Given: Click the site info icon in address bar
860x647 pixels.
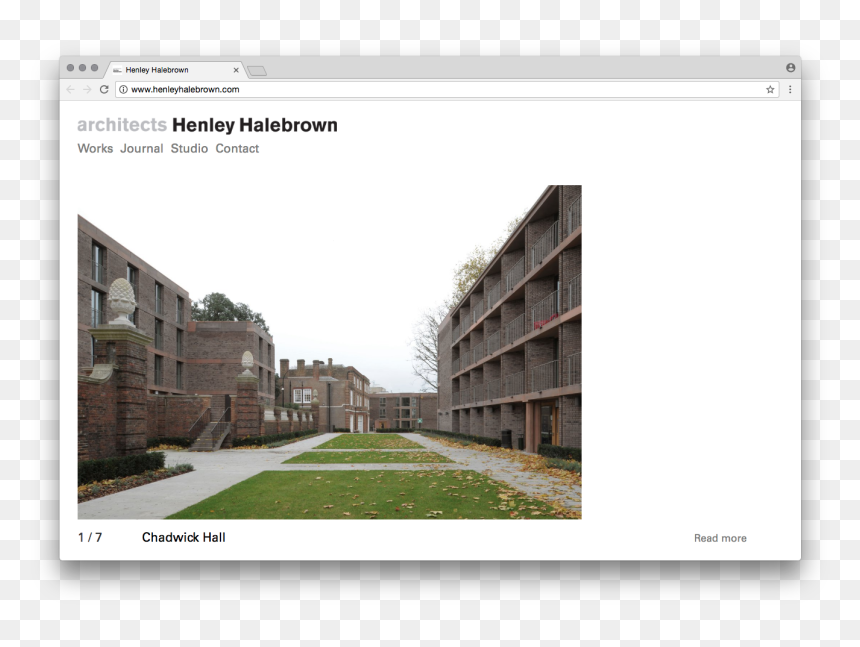Looking at the screenshot, I should (x=123, y=89).
